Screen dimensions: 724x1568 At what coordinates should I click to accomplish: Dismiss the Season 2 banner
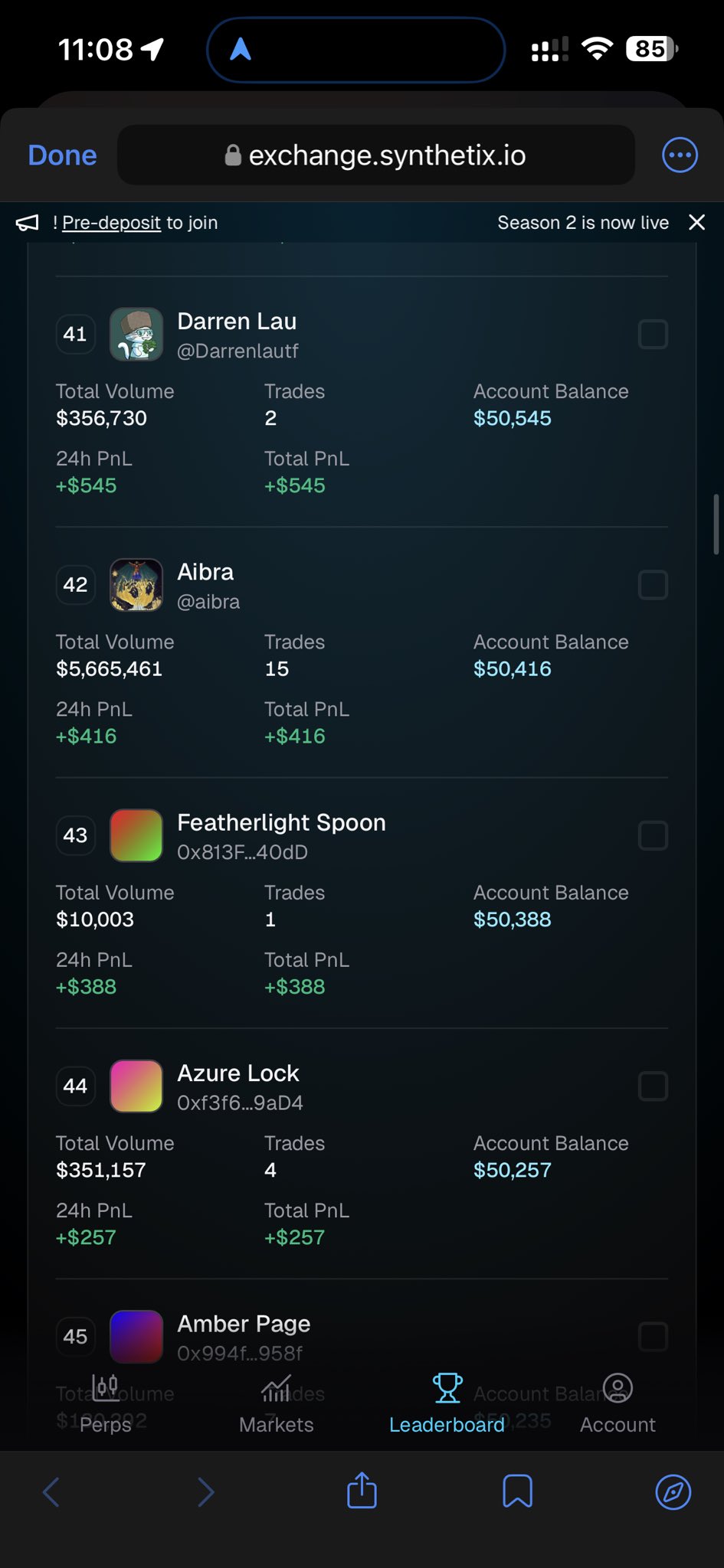(x=696, y=223)
